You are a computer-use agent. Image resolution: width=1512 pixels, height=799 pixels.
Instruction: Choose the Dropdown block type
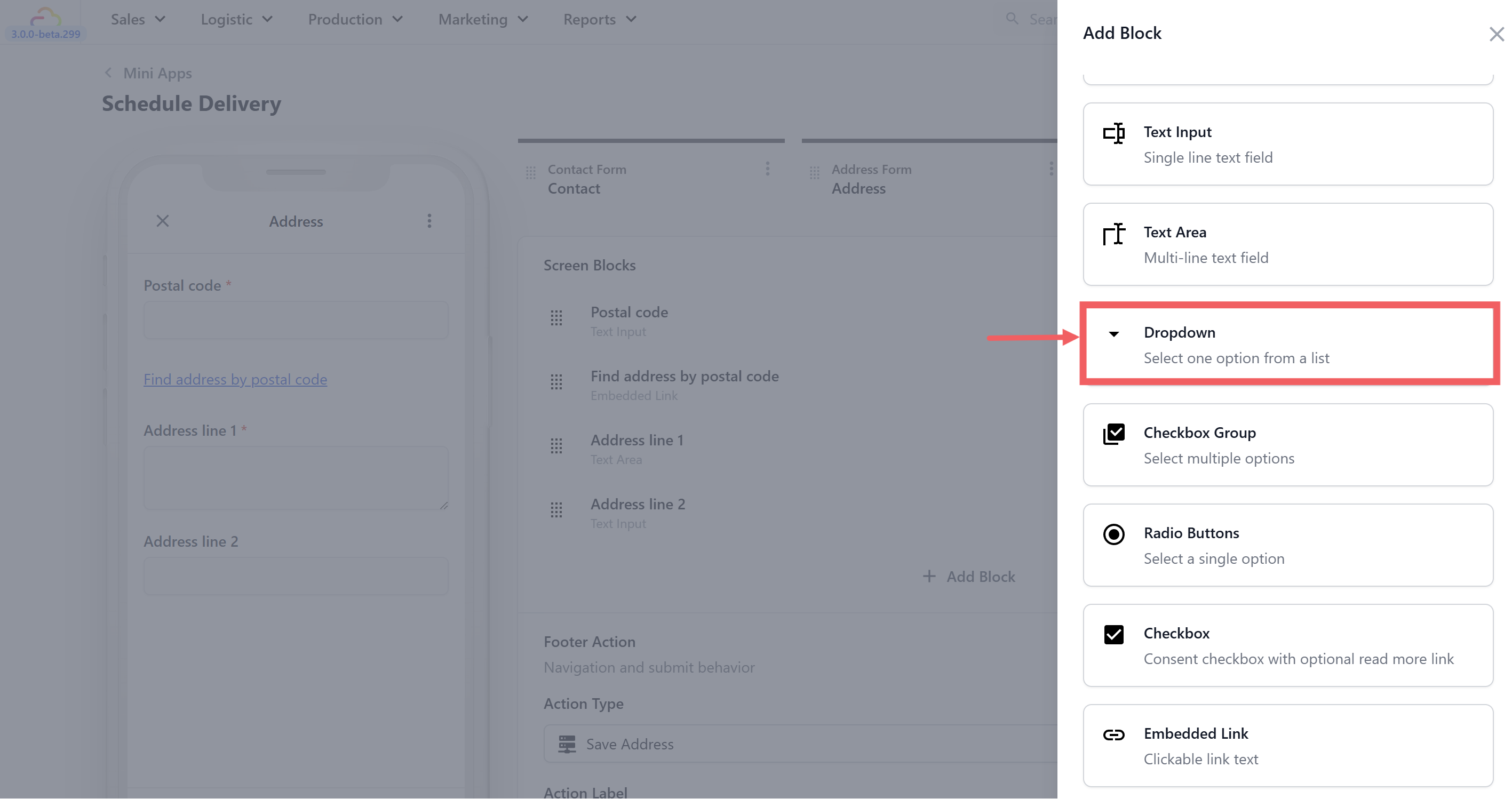1287,345
